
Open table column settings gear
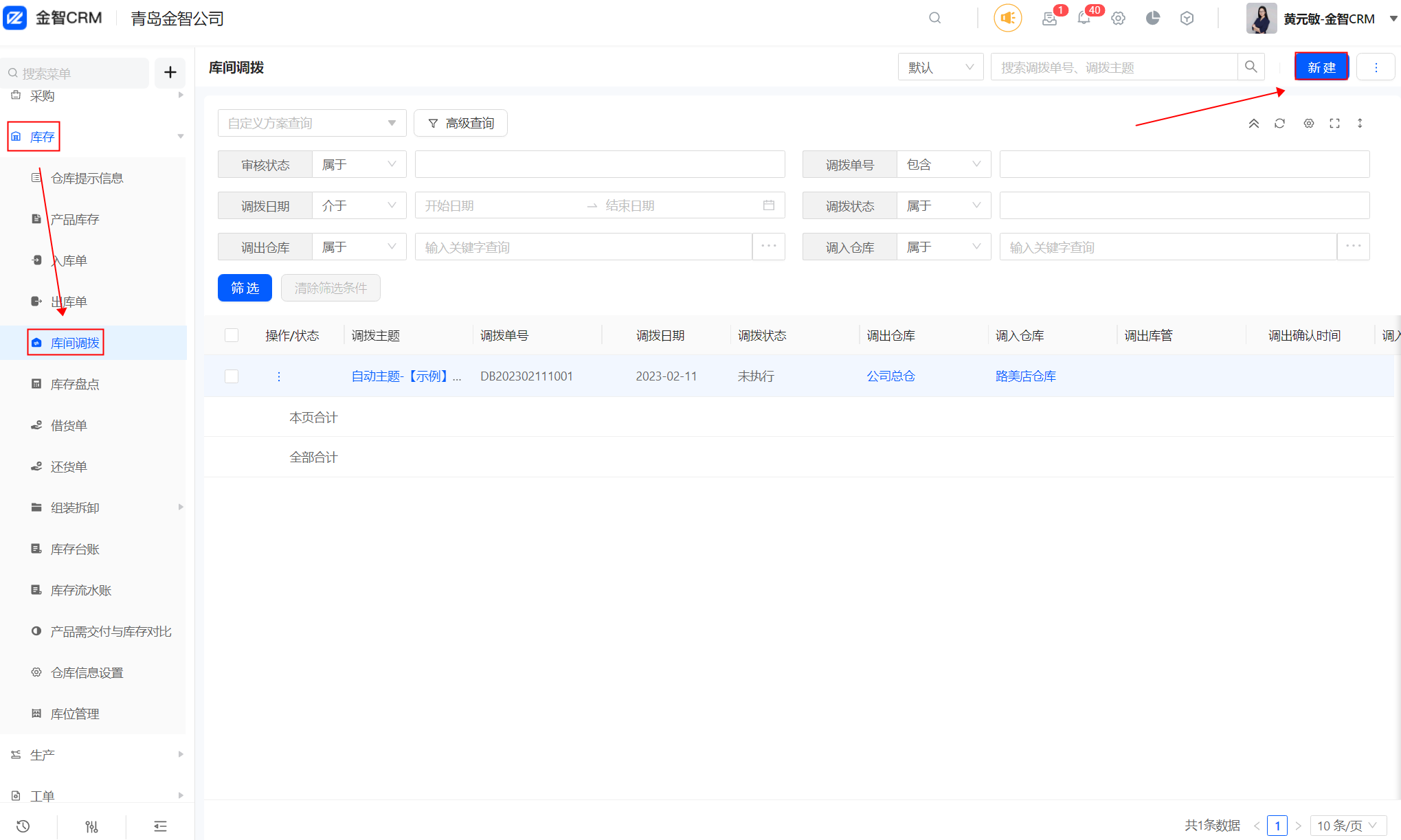pyautogui.click(x=1308, y=123)
